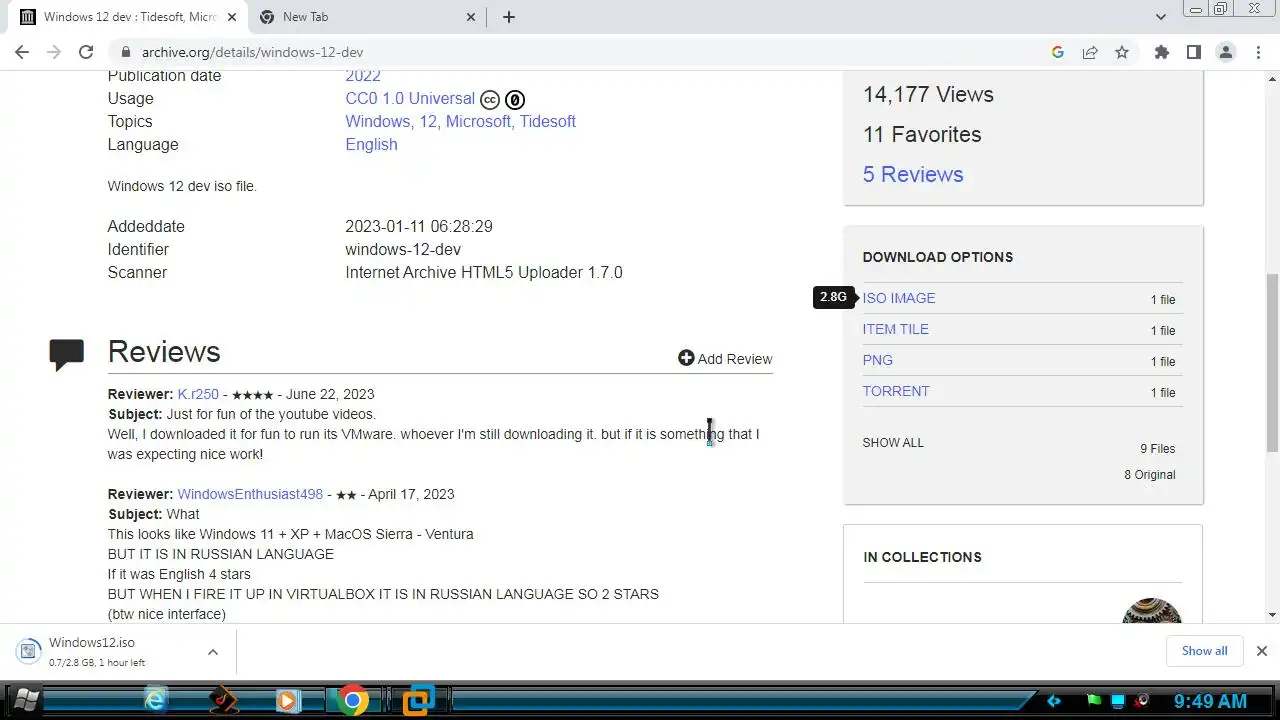
Task: Open the Microsoft topic link
Action: point(478,121)
